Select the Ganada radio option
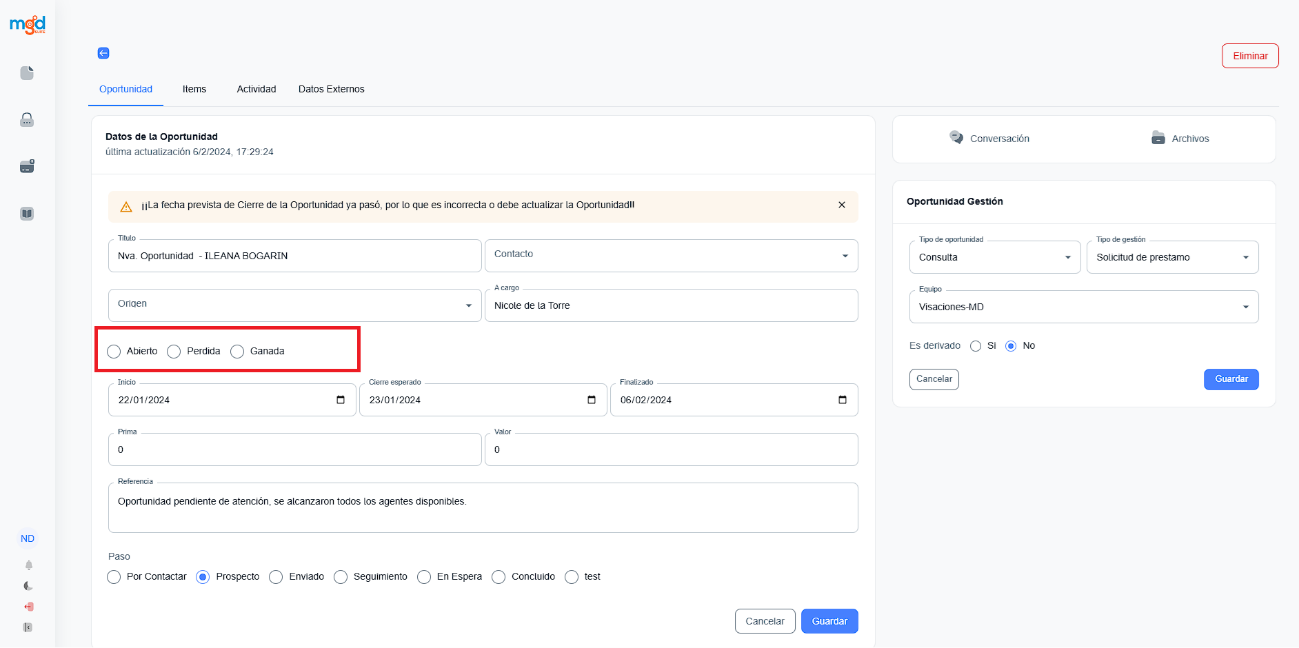Image resolution: width=1299 pixels, height=648 pixels. click(x=237, y=351)
